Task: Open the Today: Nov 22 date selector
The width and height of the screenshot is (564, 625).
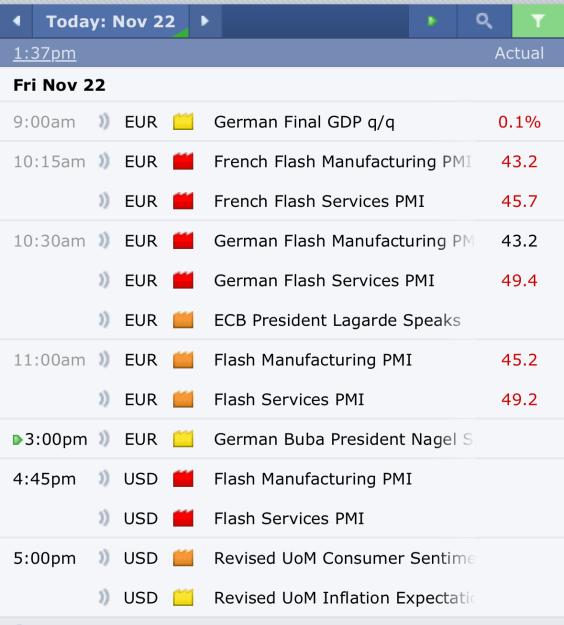Action: click(110, 21)
